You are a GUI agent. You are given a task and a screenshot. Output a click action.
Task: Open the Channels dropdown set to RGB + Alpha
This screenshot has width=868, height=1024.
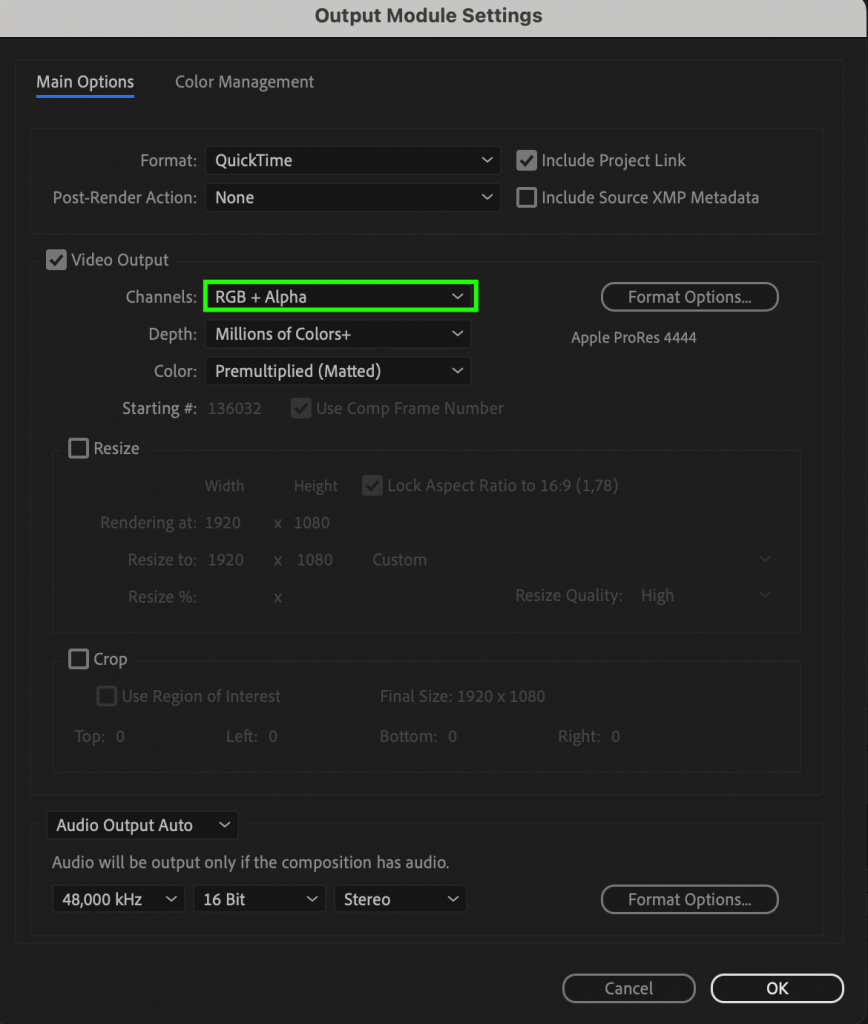click(340, 296)
